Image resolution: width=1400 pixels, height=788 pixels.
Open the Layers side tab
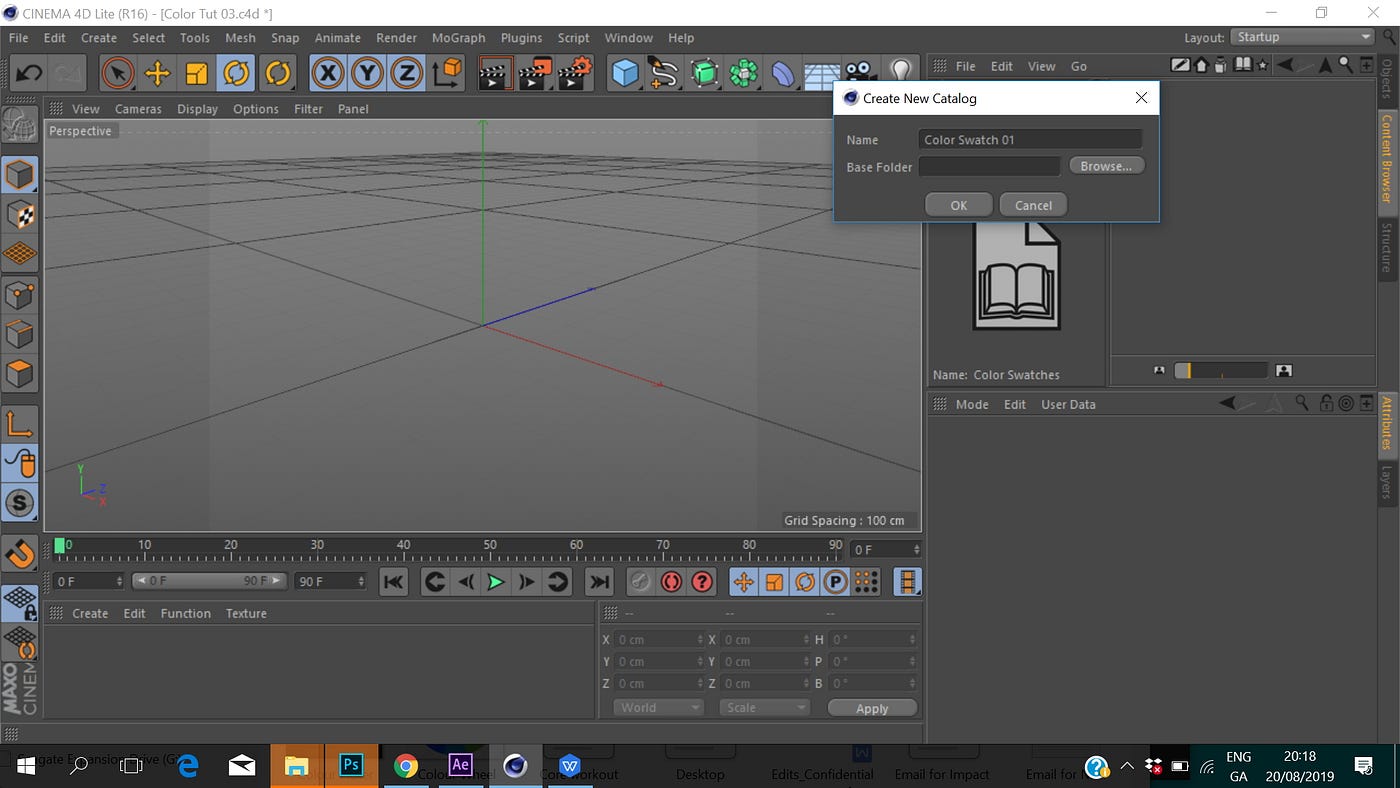(1387, 482)
